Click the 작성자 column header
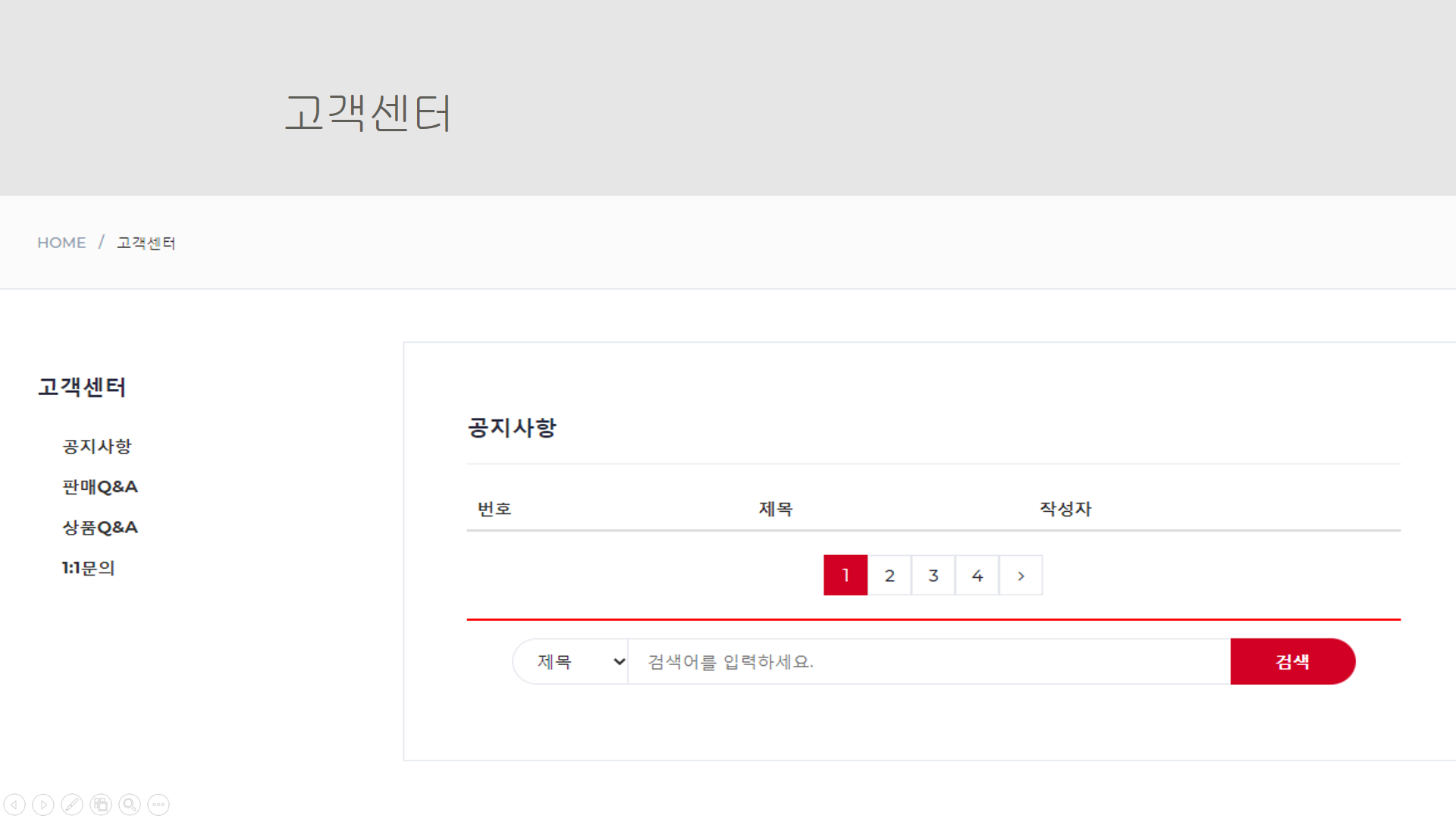 pyautogui.click(x=1065, y=509)
